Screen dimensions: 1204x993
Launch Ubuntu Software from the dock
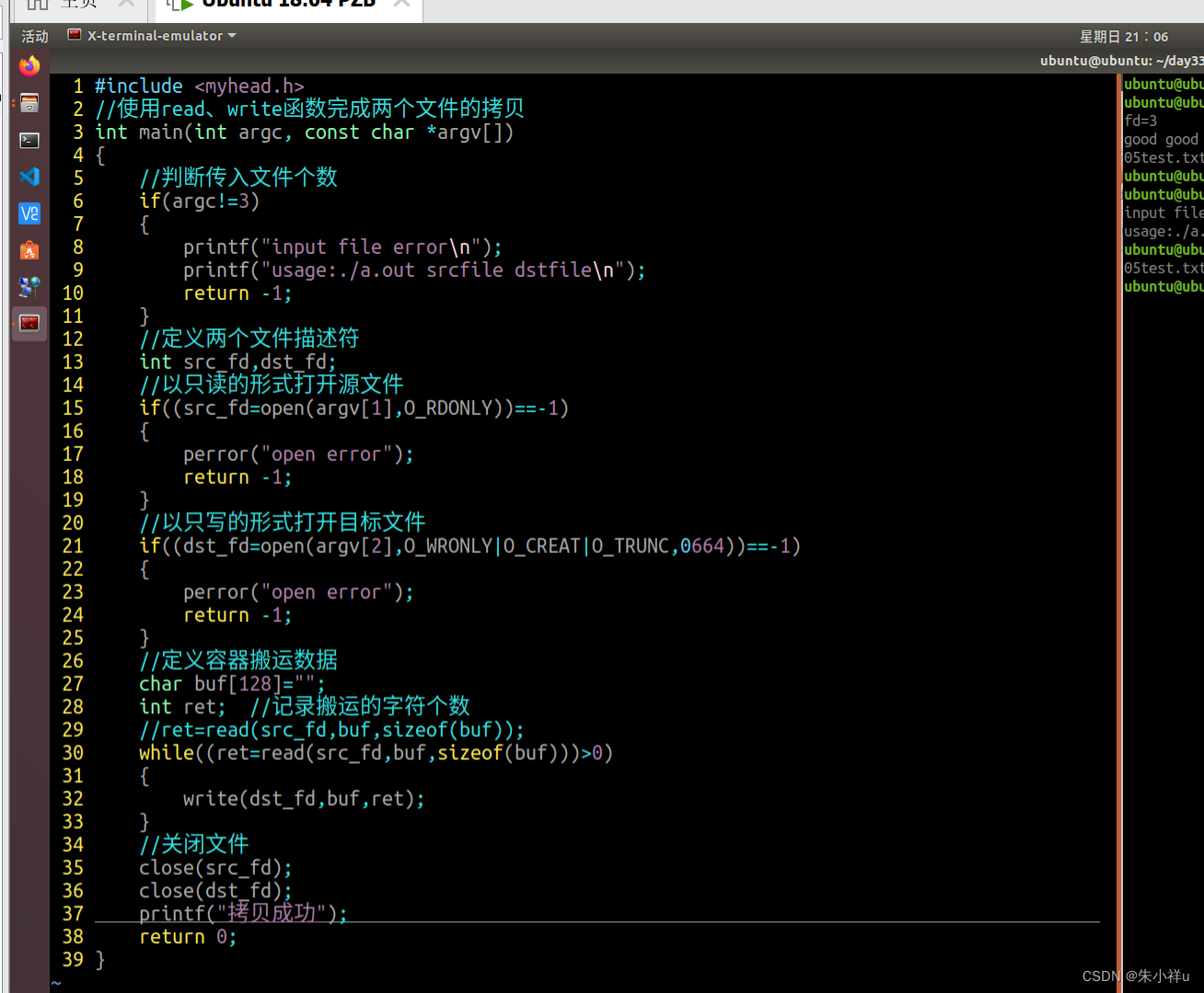(x=29, y=248)
